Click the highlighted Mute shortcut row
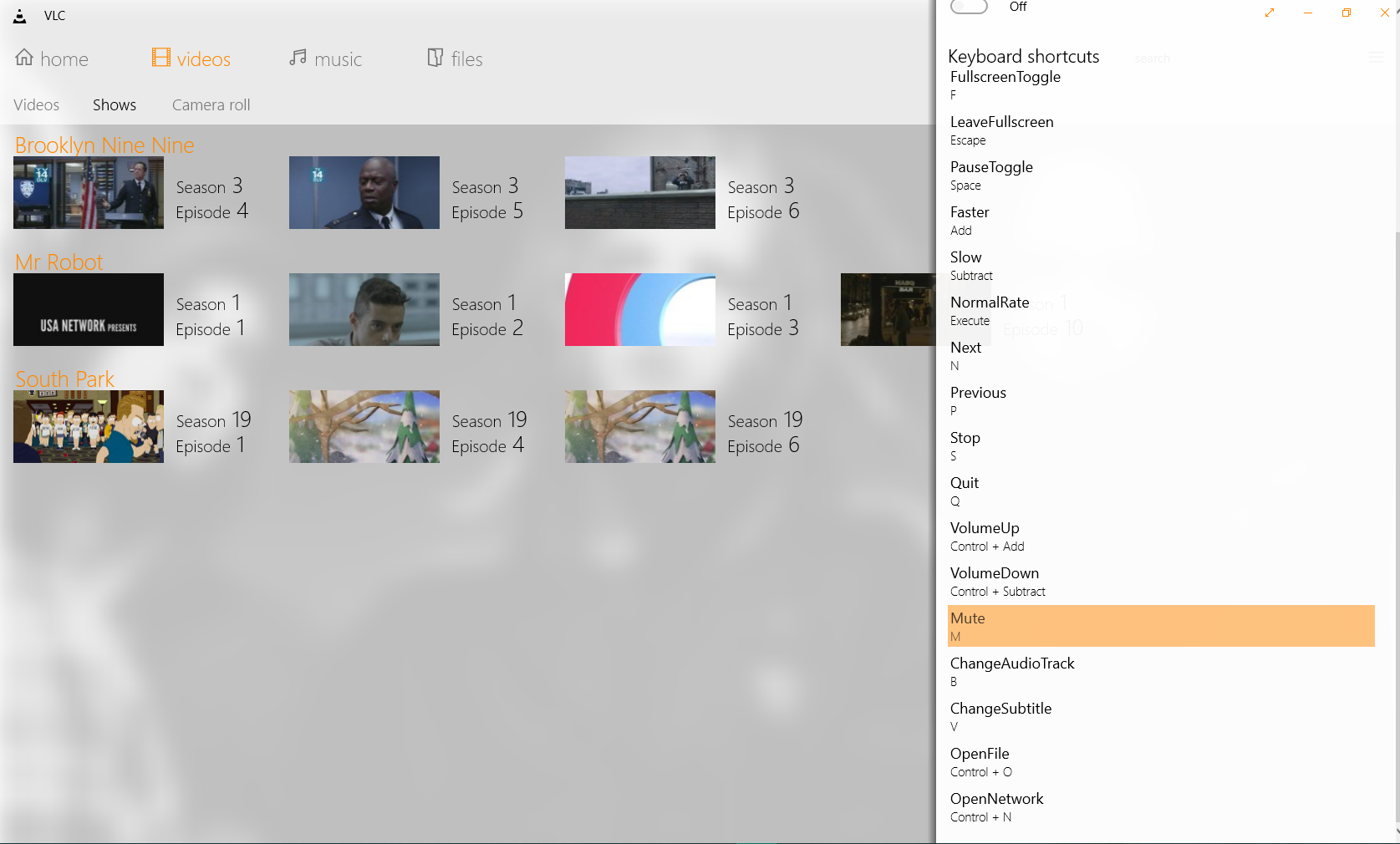The image size is (1400, 844). pyautogui.click(x=1161, y=626)
